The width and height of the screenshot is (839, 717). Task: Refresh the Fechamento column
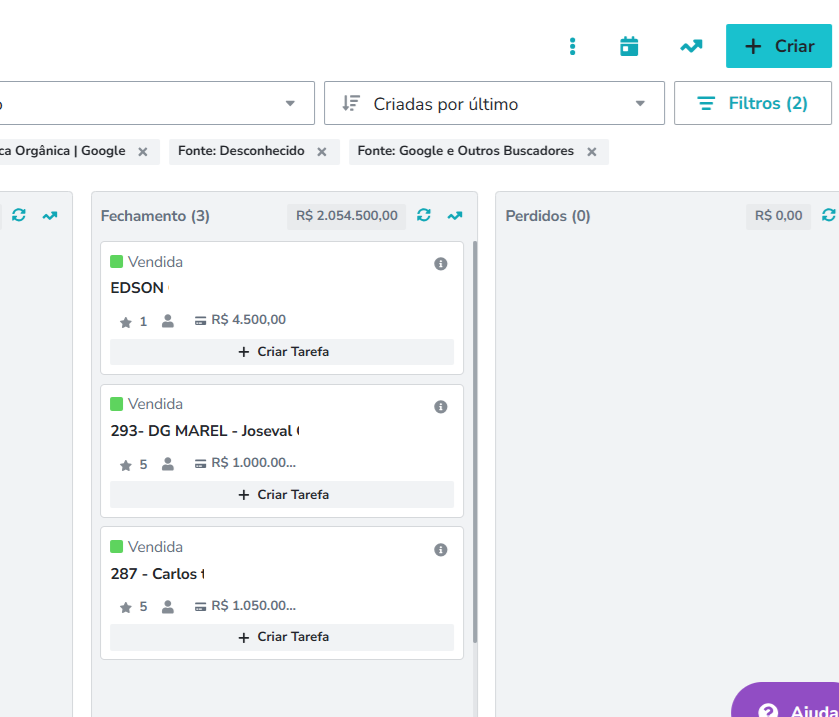click(x=424, y=215)
